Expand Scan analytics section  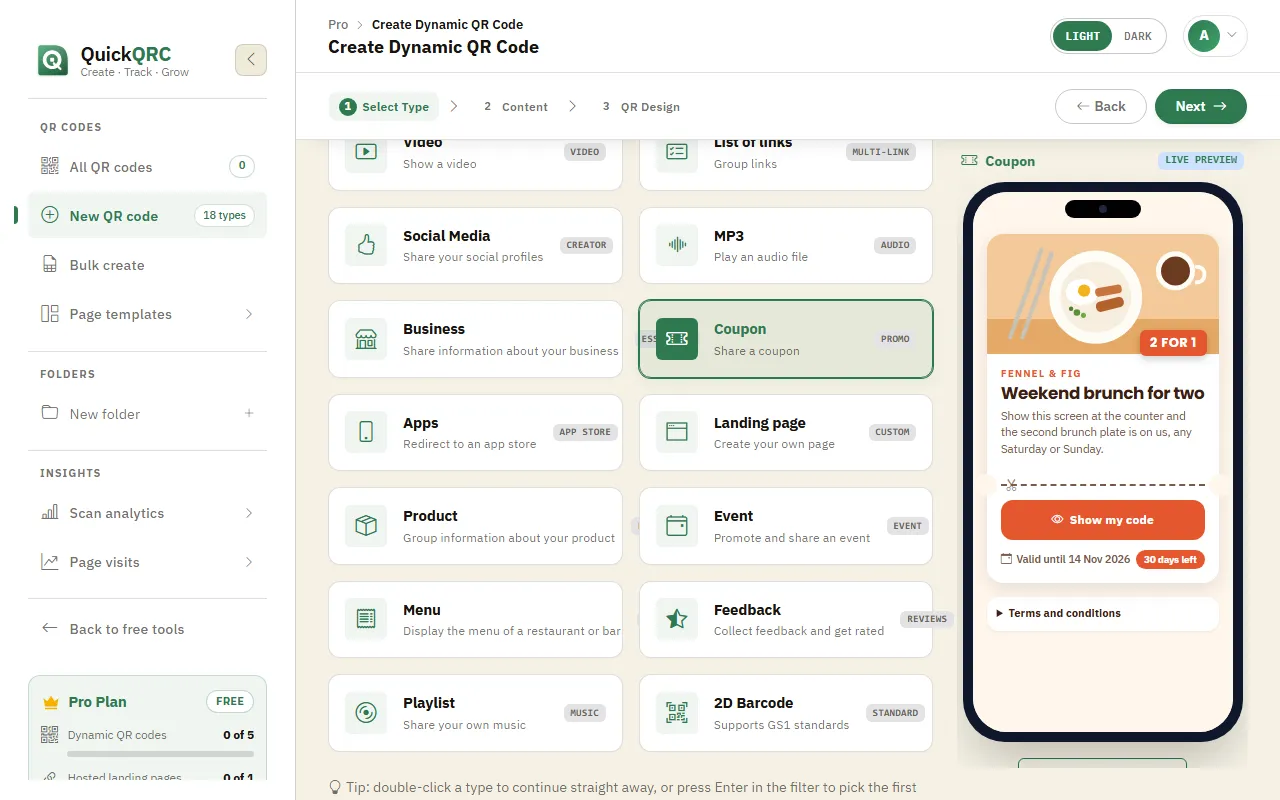pos(249,513)
